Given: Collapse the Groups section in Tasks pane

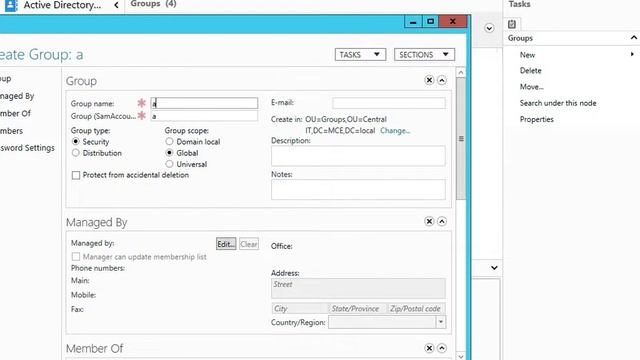Looking at the screenshot, I should pyautogui.click(x=633, y=38).
